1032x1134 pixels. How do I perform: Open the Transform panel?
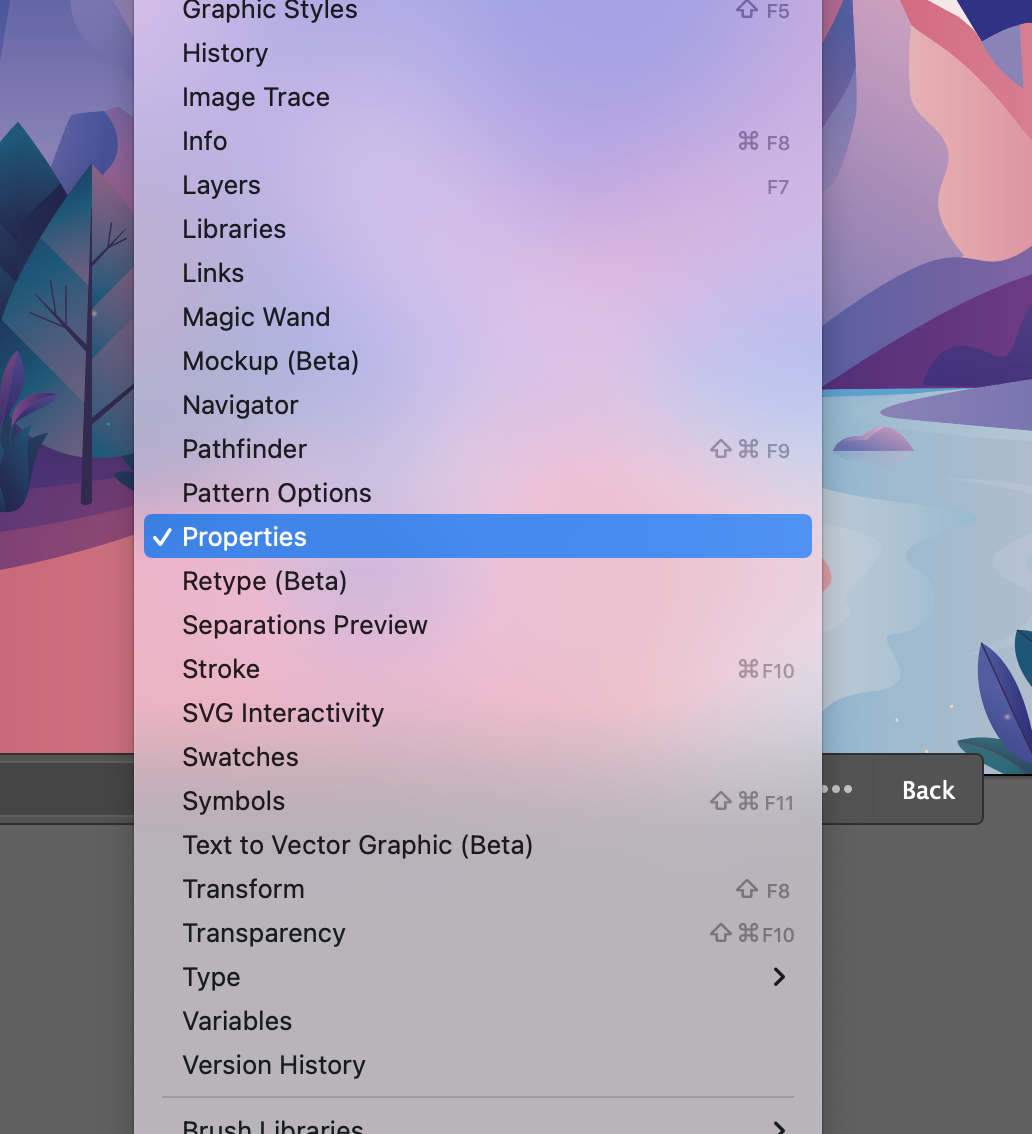point(243,889)
